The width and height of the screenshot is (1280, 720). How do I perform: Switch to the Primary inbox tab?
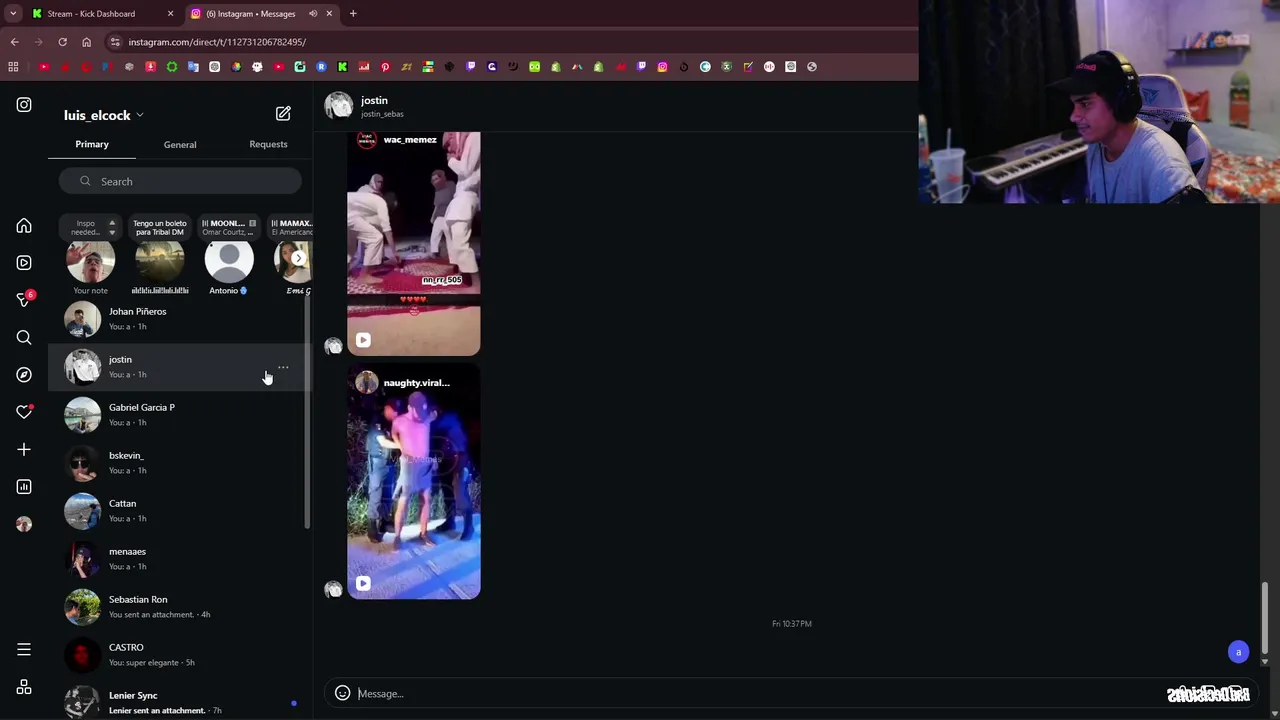coord(92,144)
